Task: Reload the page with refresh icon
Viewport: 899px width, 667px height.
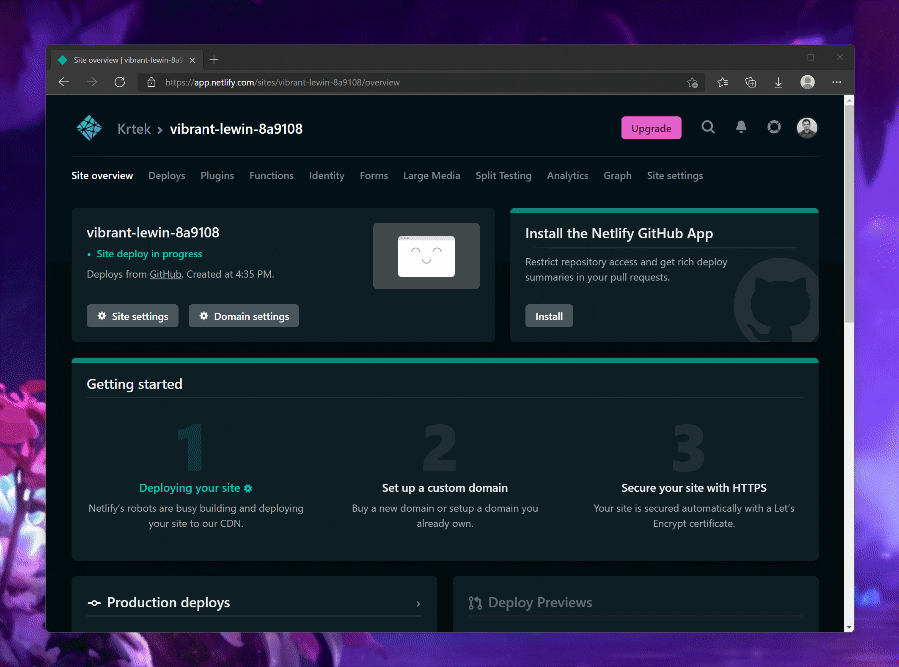Action: click(x=119, y=82)
